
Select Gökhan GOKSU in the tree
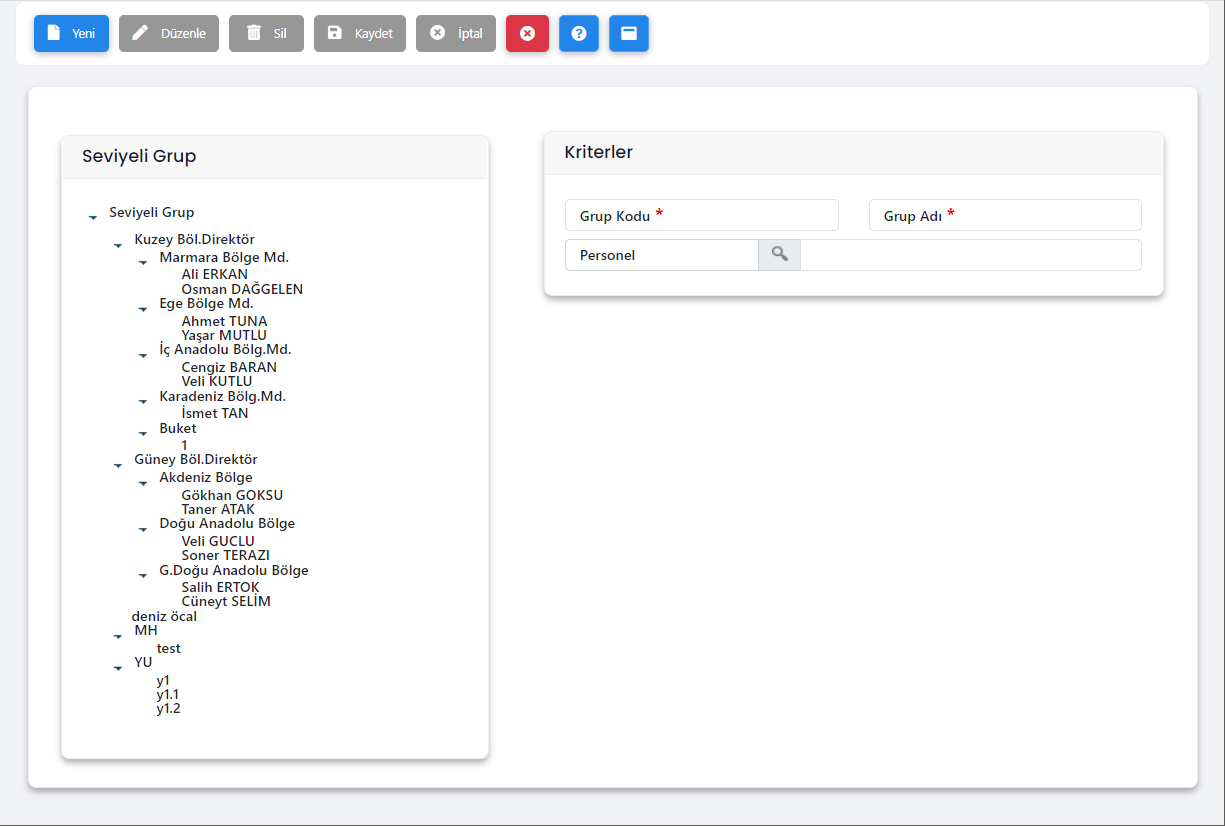(x=232, y=495)
